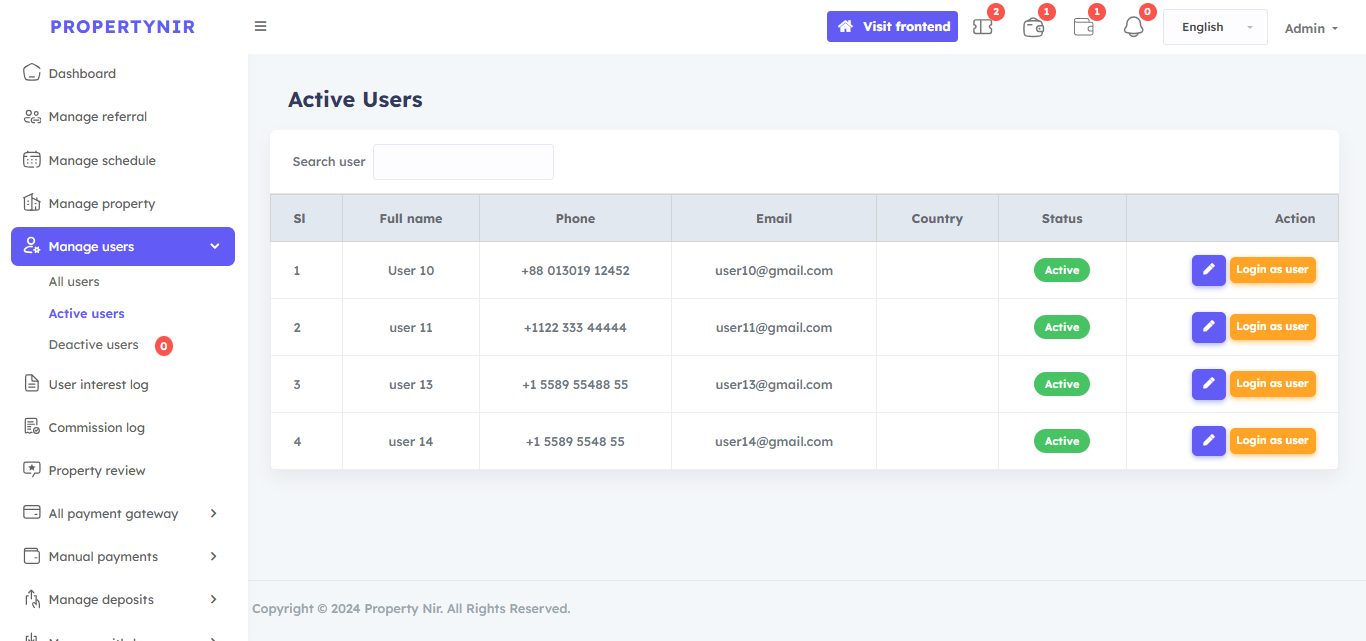Focus the Search user input field

pos(463,162)
